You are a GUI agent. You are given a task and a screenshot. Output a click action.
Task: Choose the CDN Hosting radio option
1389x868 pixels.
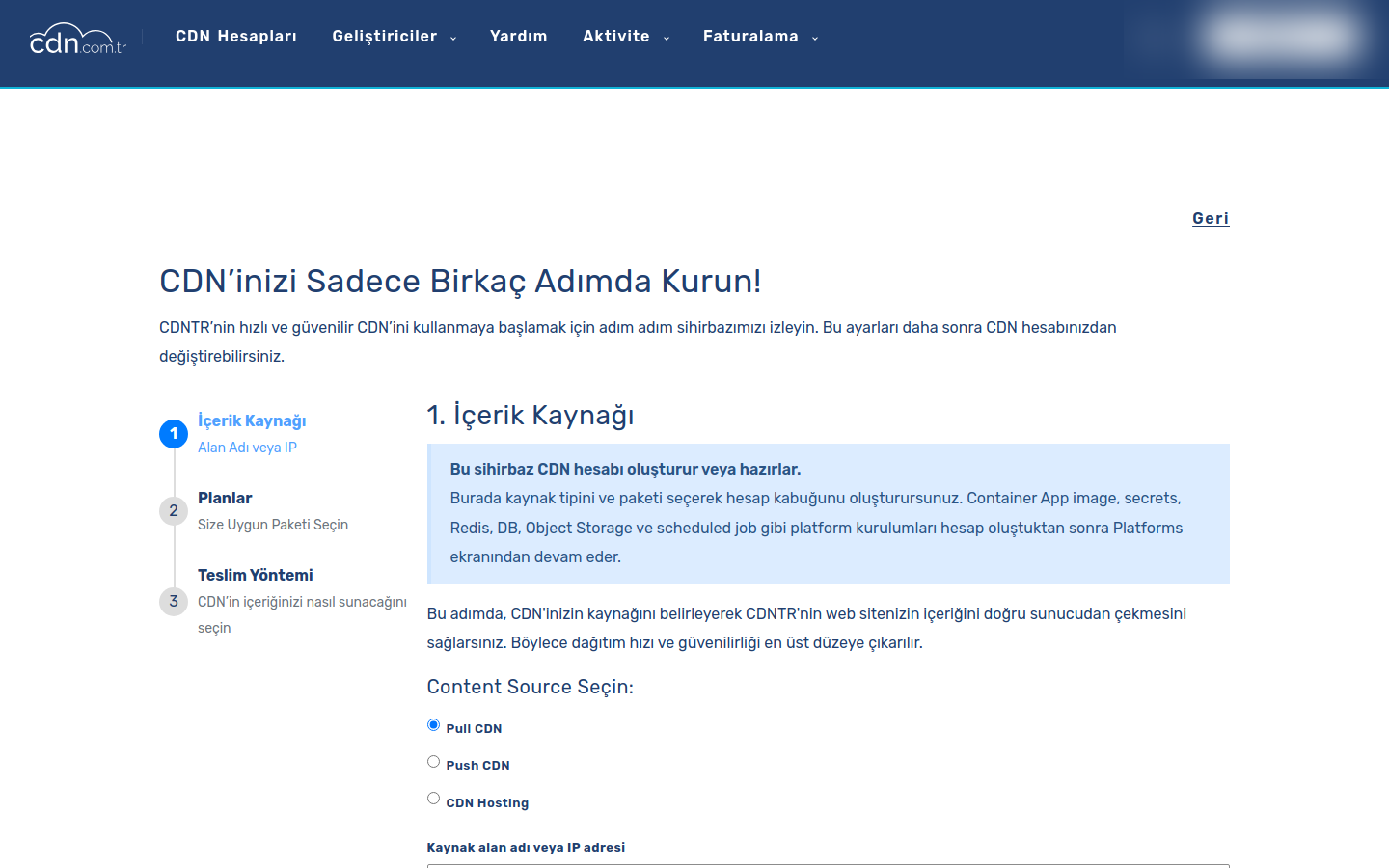(x=433, y=799)
